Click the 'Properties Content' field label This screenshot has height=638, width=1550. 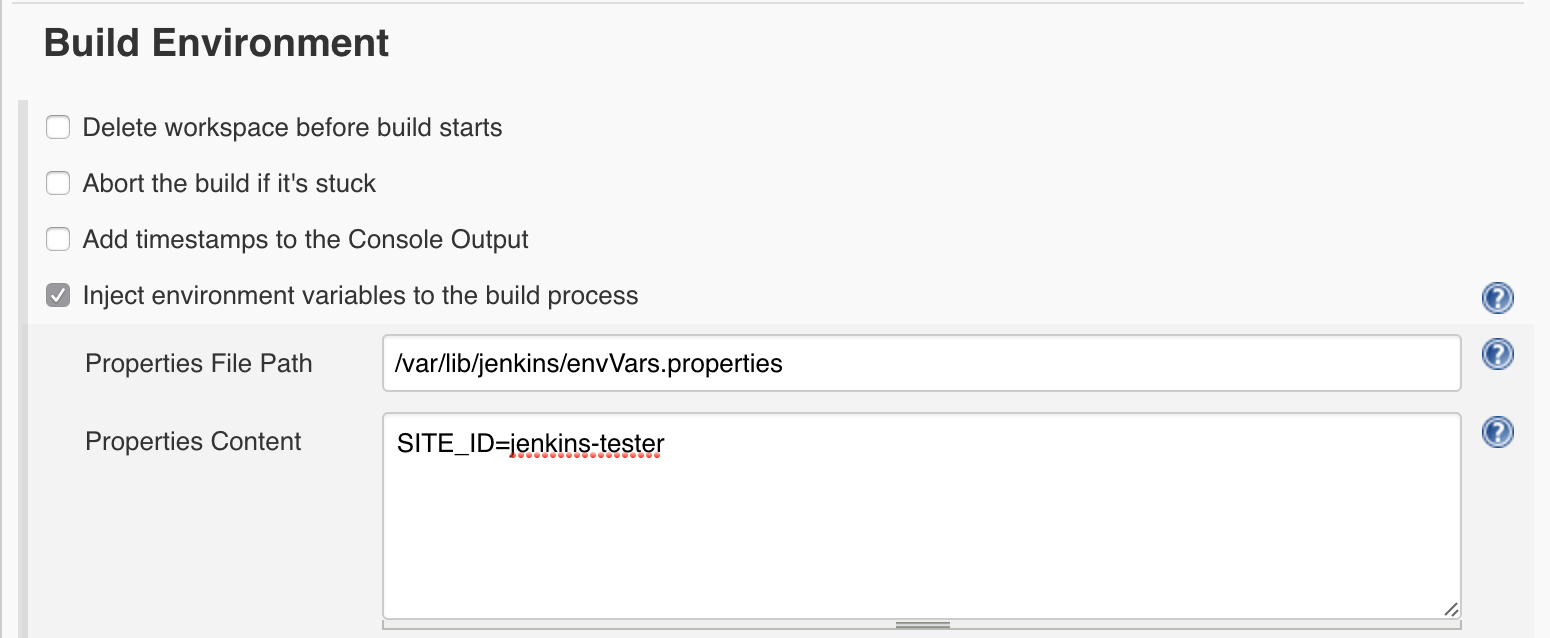pyautogui.click(x=193, y=442)
